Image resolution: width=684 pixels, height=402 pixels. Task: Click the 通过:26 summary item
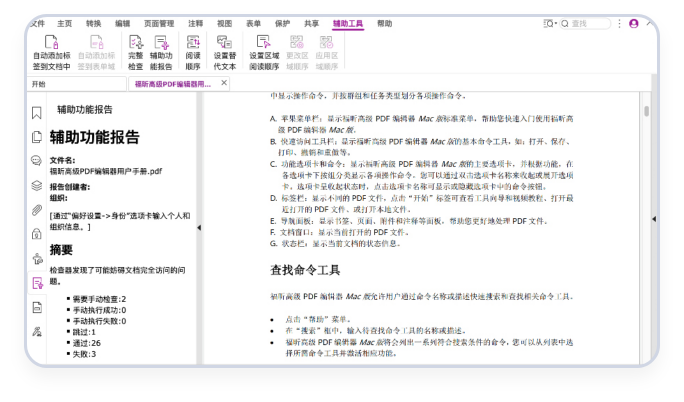pyautogui.click(x=86, y=343)
